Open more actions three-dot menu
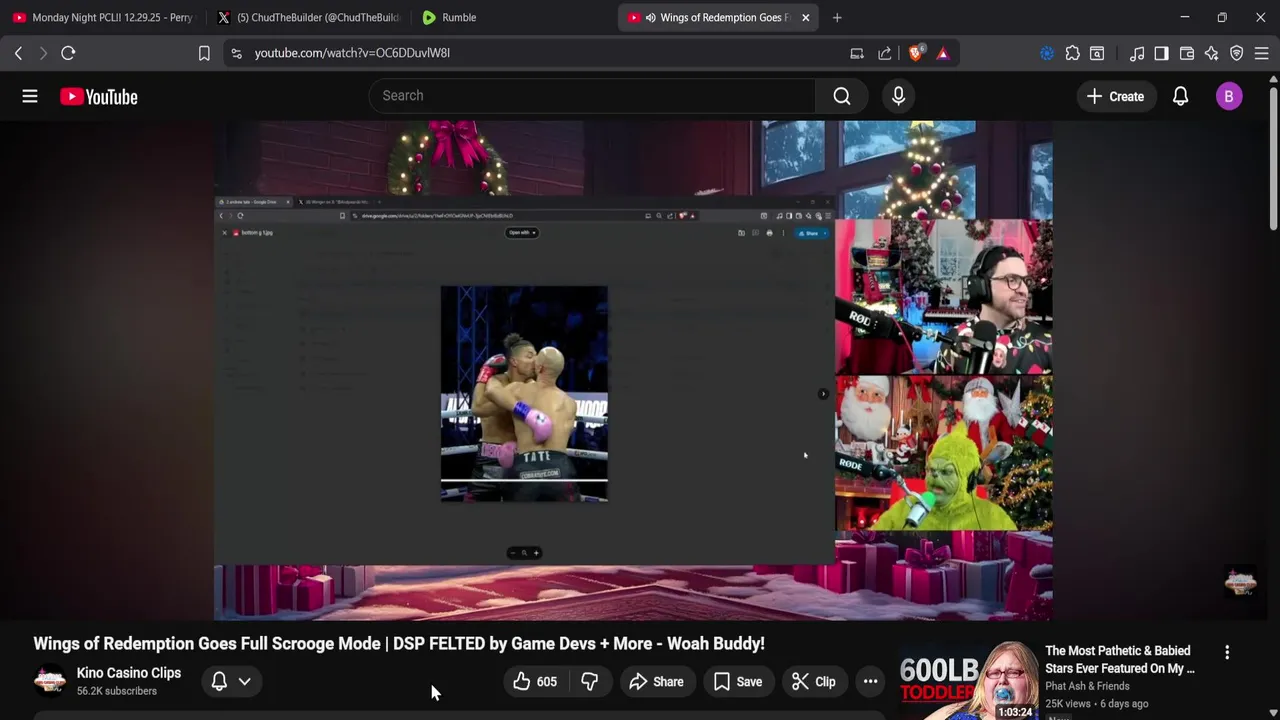 871,682
